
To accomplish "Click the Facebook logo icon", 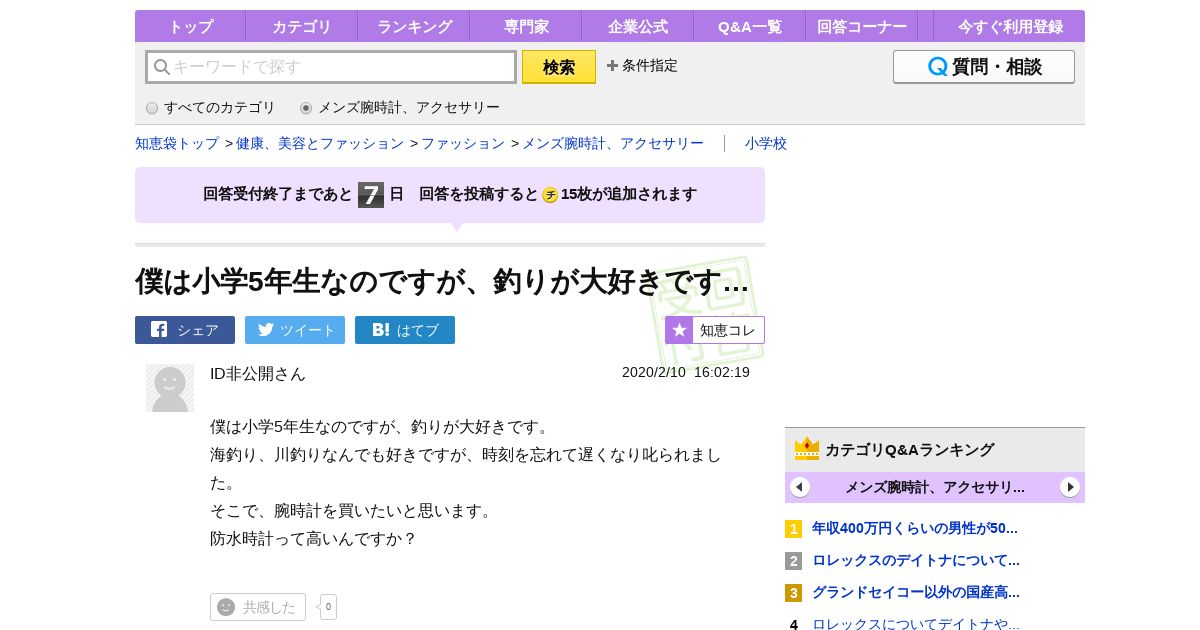I will click(159, 329).
